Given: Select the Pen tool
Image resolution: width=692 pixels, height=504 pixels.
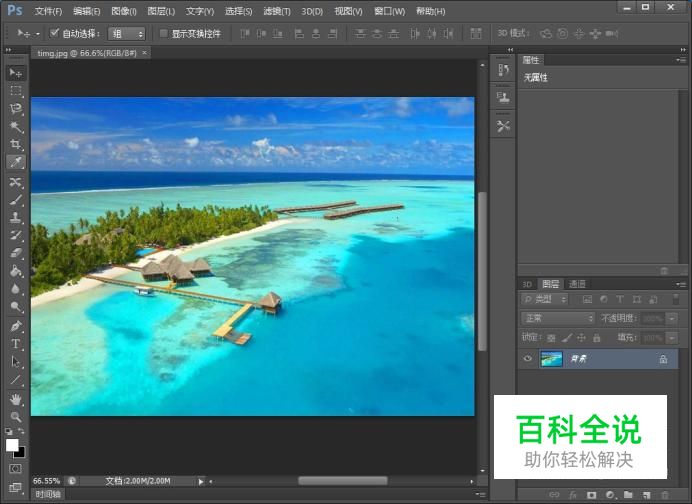Looking at the screenshot, I should [x=16, y=326].
